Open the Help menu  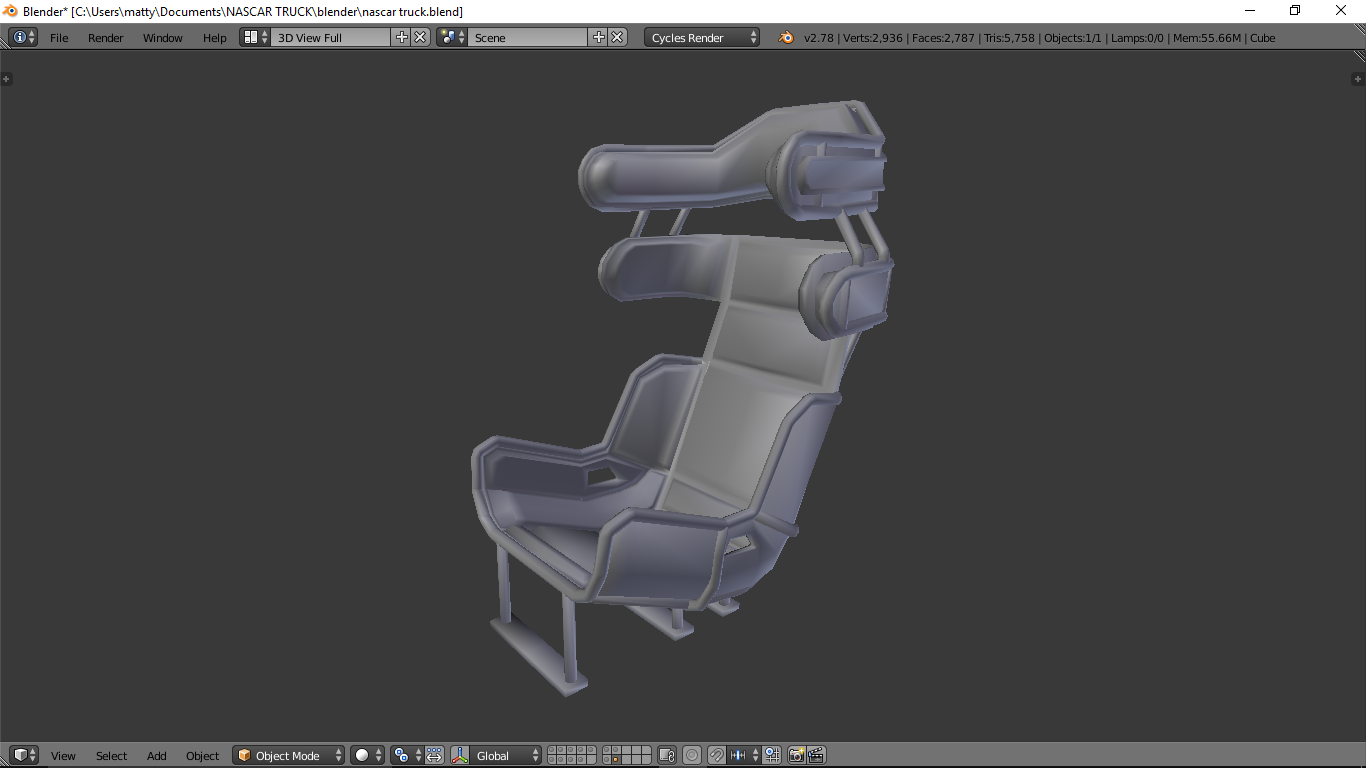(215, 38)
